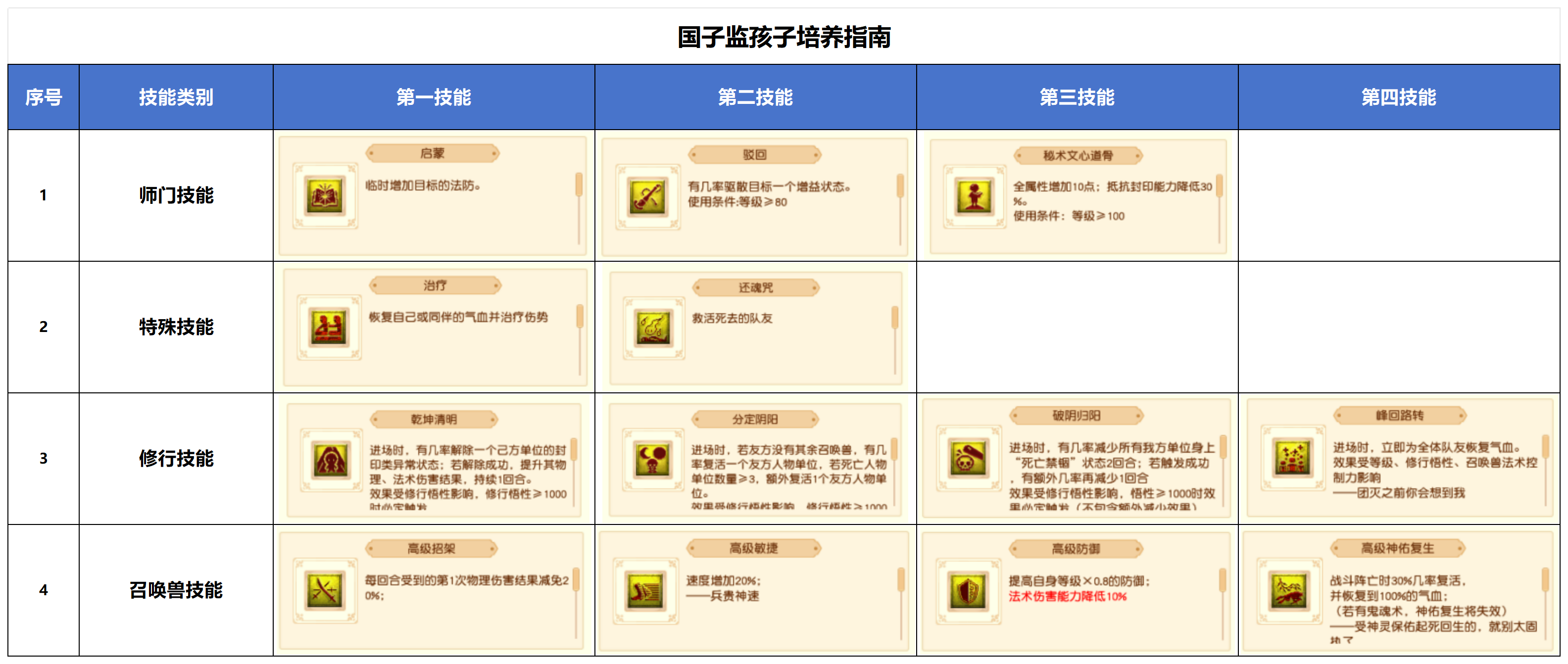Select the 高级神佑复生 skill icon
Screen dimensions: 1568x664
[1289, 590]
